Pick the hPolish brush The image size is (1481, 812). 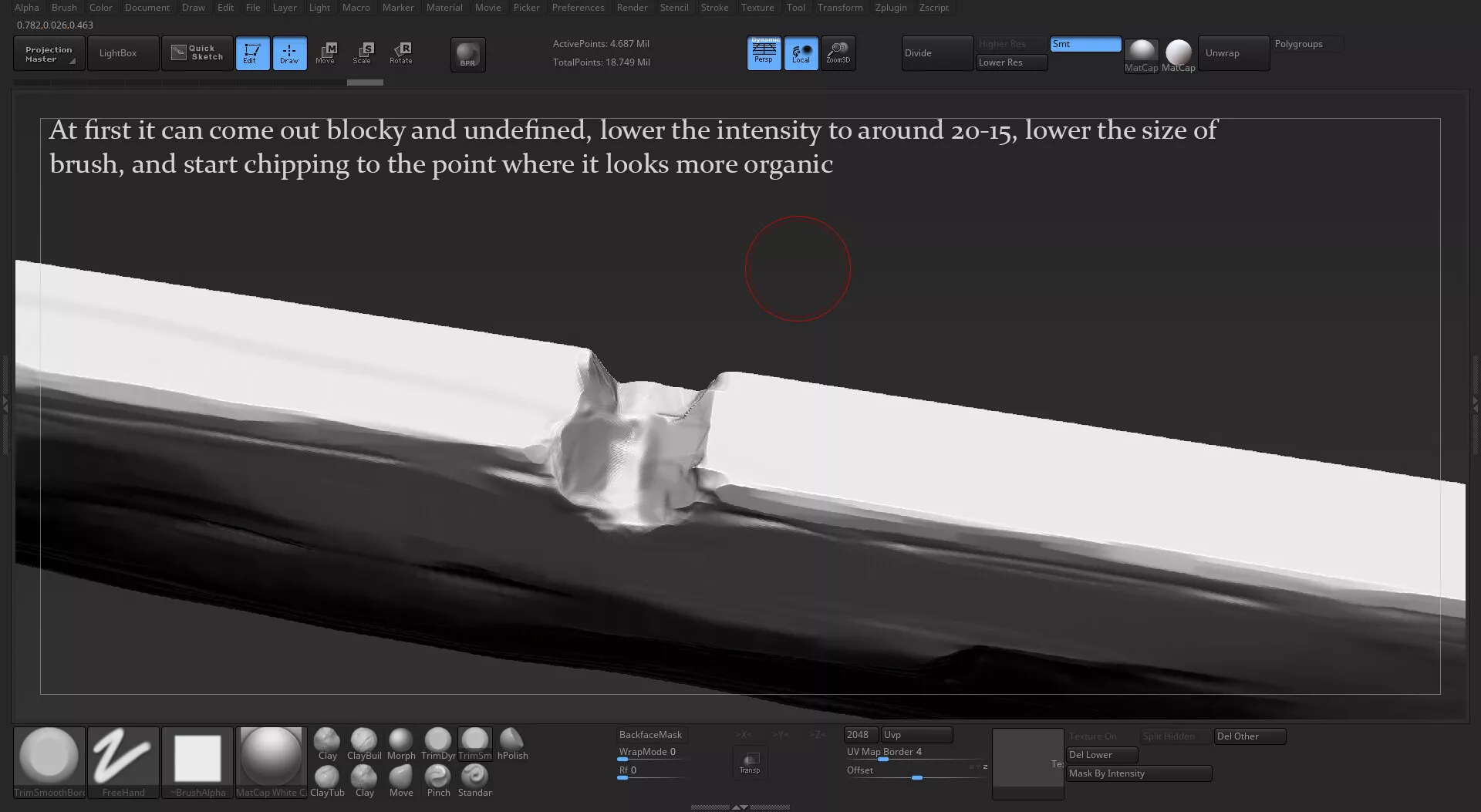(512, 743)
